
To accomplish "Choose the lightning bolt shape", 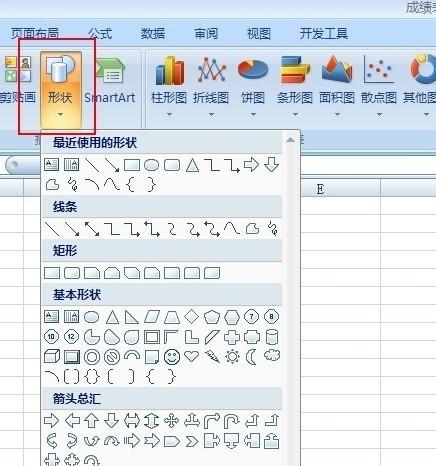I will click(x=212, y=356).
